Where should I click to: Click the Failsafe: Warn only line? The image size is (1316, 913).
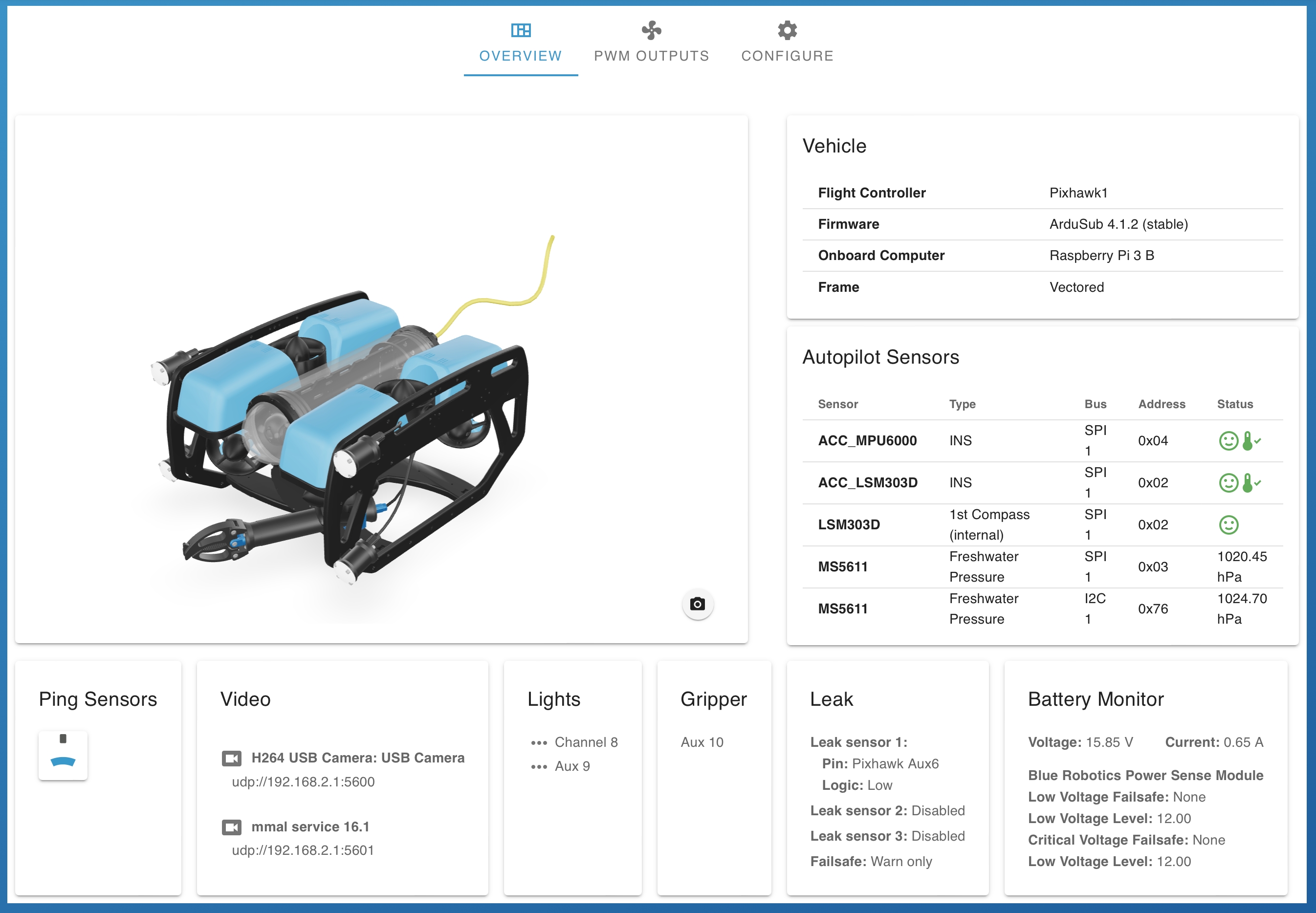[871, 862]
